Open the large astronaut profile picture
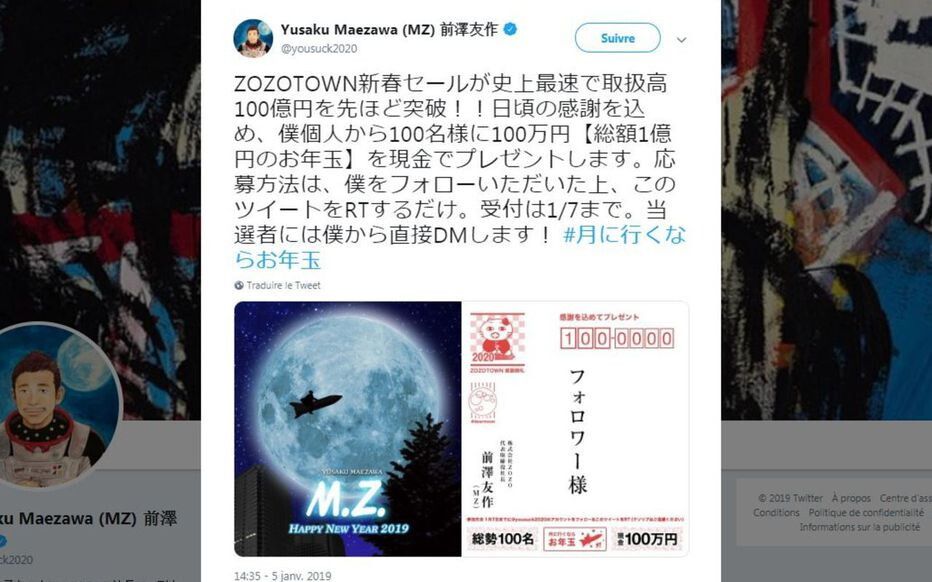932x582 pixels. click(58, 405)
